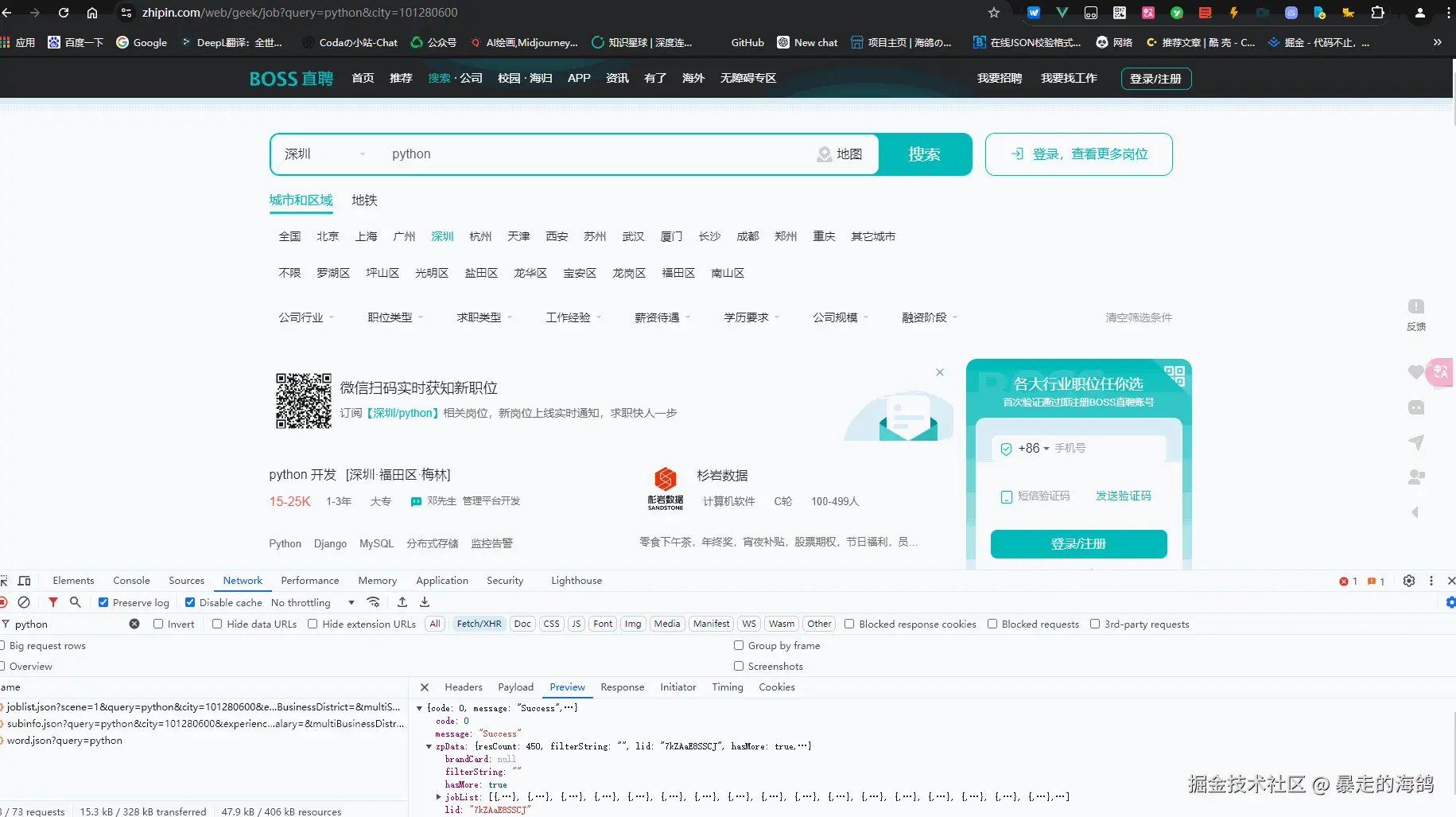The image size is (1456, 817).
Task: View site information icon in address bar
Action: (x=126, y=13)
